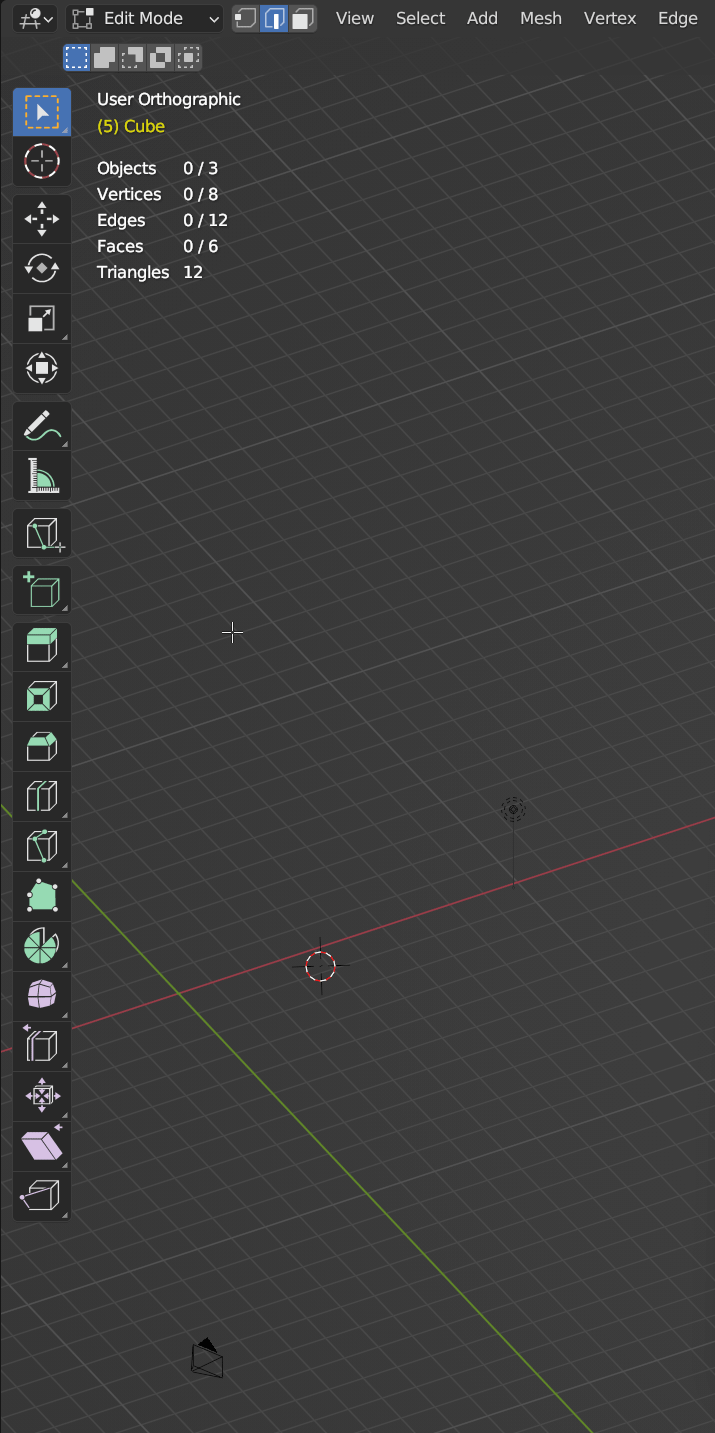Click the Faces "0 / 6" statistic

(200, 246)
